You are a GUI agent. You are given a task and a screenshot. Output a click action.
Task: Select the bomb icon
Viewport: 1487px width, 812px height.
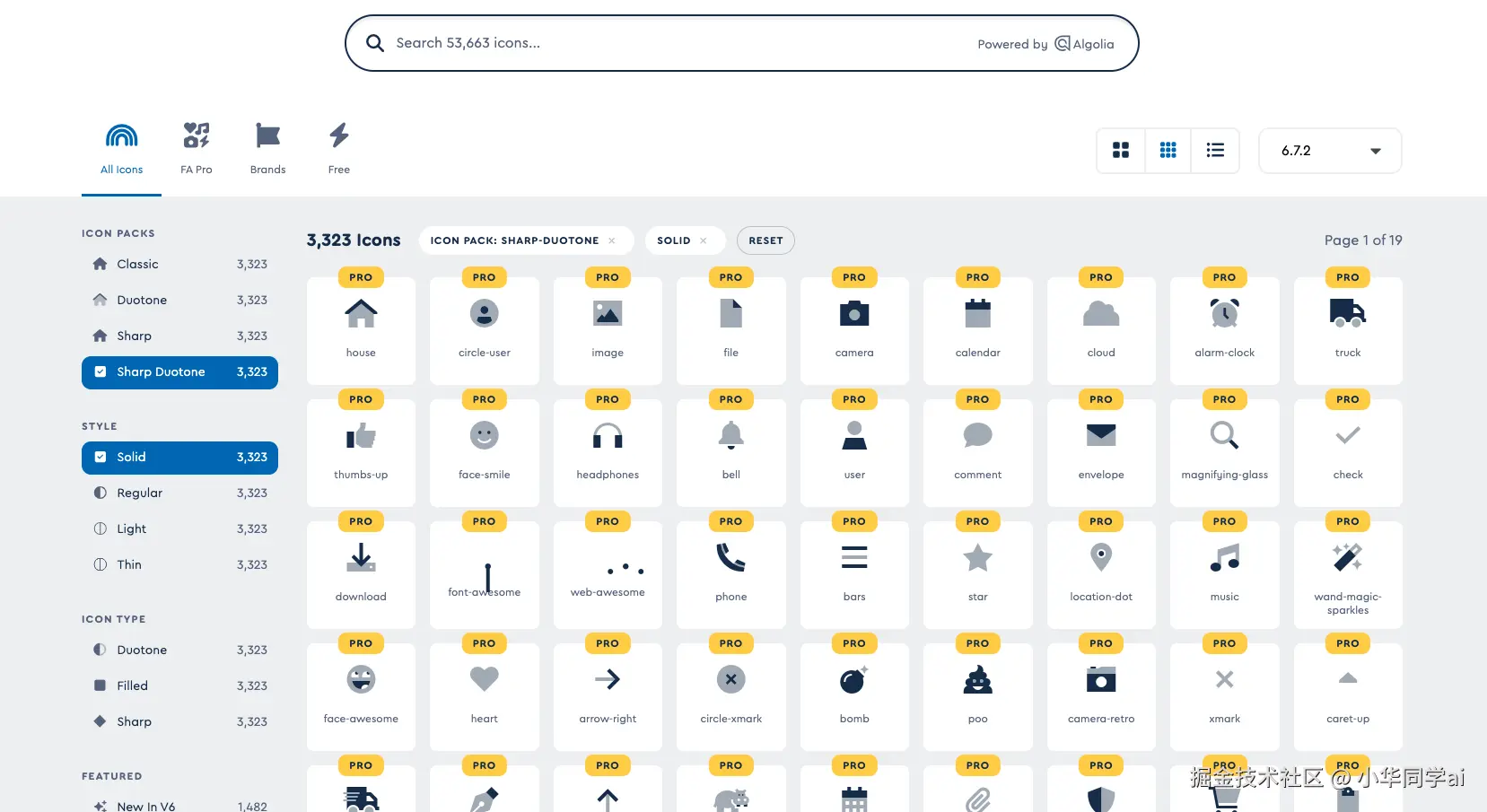pyautogui.click(x=854, y=695)
